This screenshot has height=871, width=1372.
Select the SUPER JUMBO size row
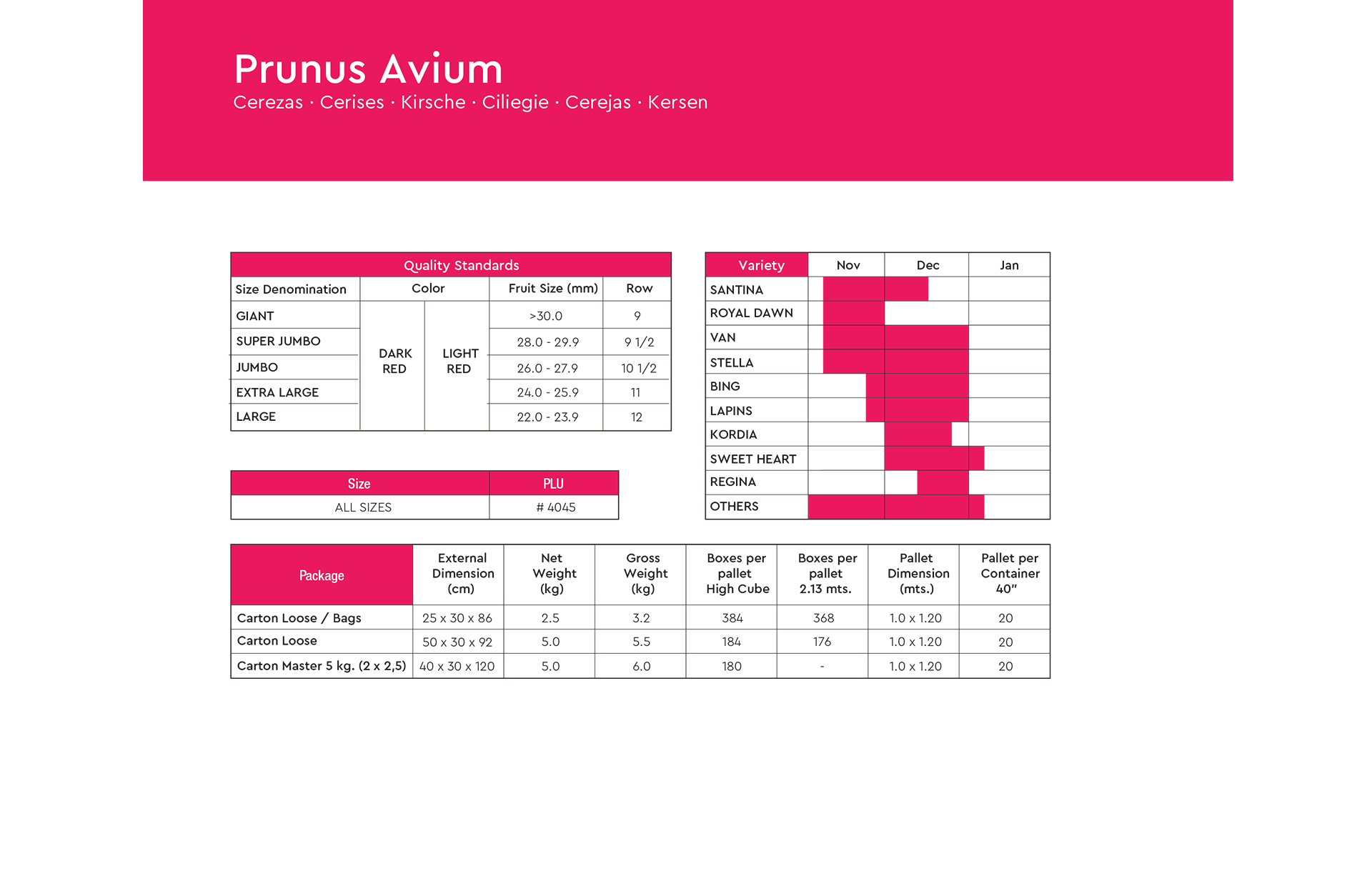point(451,342)
